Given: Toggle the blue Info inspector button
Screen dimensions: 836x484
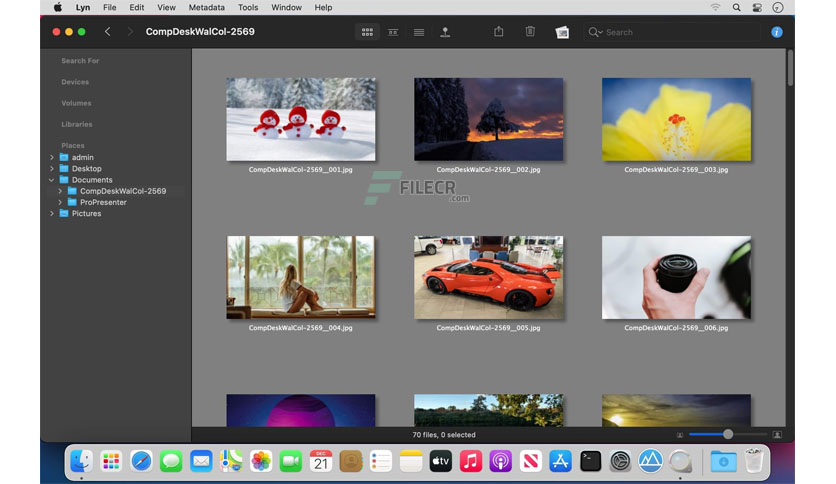Looking at the screenshot, I should pos(777,32).
